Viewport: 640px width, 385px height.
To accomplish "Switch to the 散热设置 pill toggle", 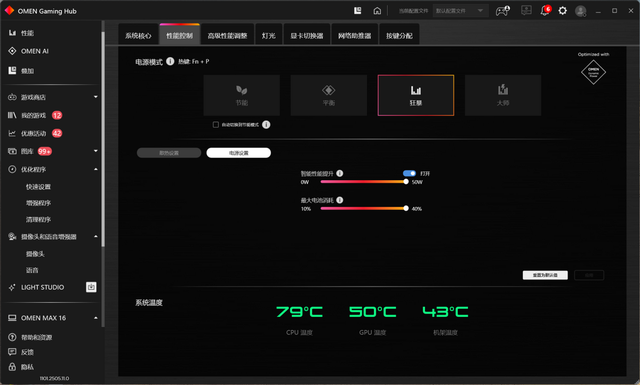I will [169, 153].
